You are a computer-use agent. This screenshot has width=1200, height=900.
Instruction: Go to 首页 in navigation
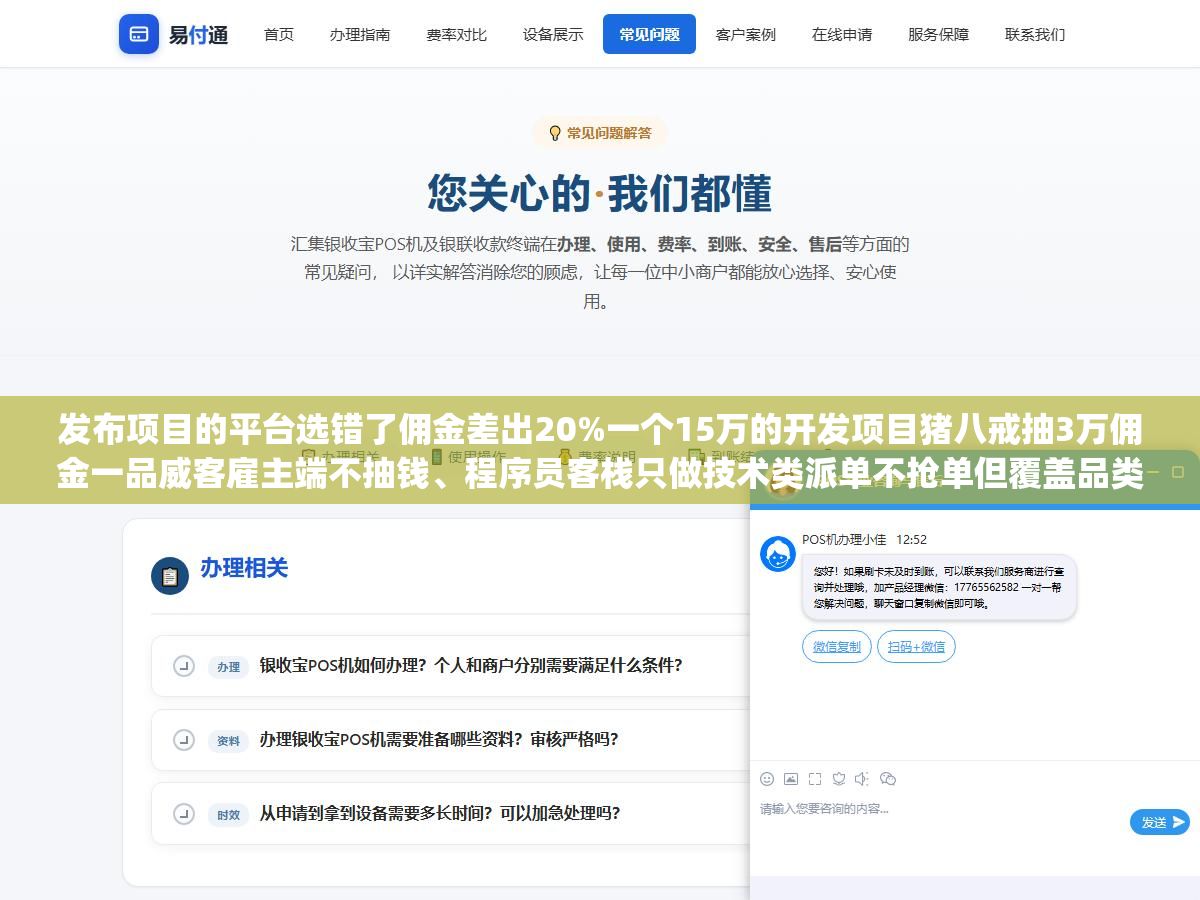click(x=279, y=34)
